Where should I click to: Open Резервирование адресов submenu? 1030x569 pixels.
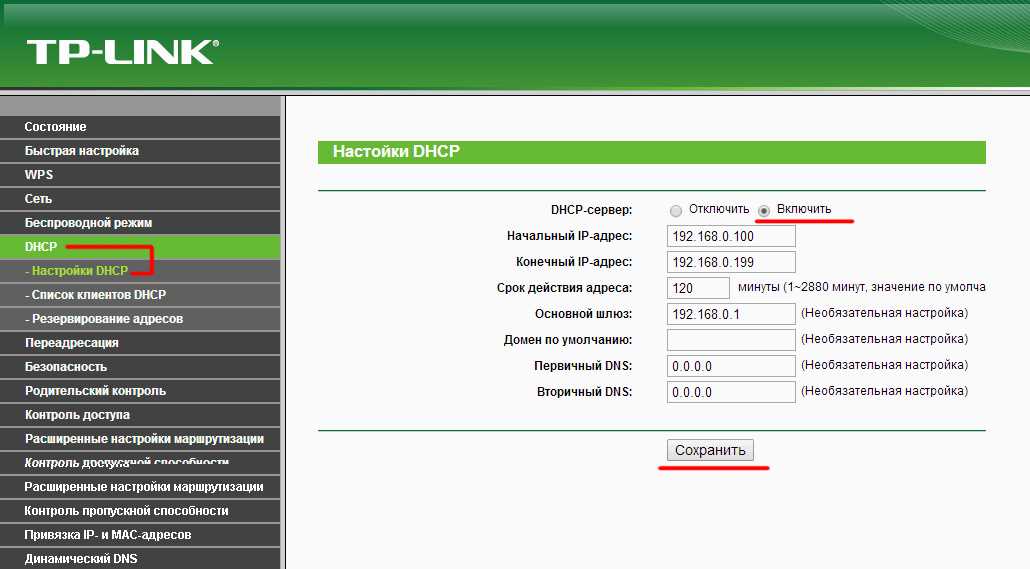pyautogui.click(x=106, y=319)
